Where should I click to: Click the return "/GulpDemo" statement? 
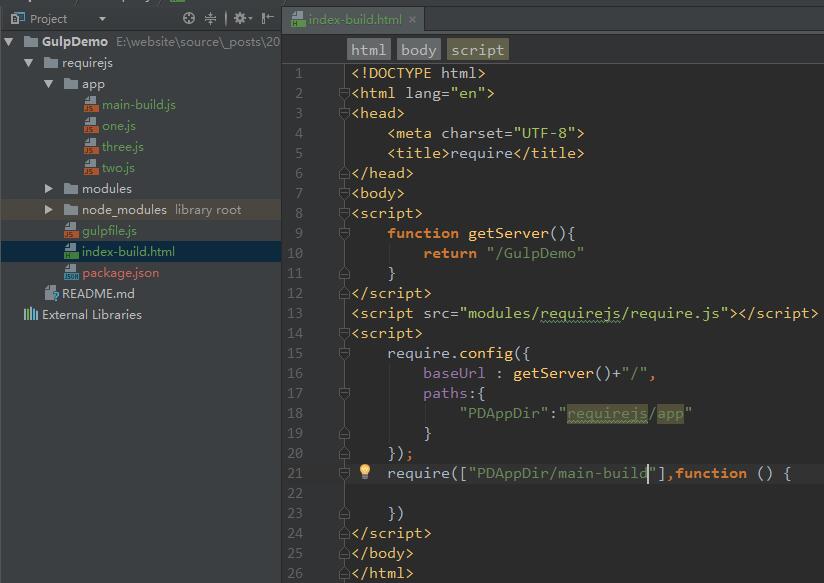(x=503, y=253)
